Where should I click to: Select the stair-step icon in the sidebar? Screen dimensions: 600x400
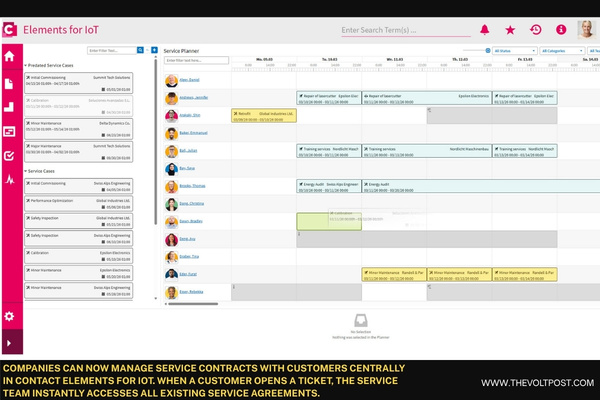[9, 107]
